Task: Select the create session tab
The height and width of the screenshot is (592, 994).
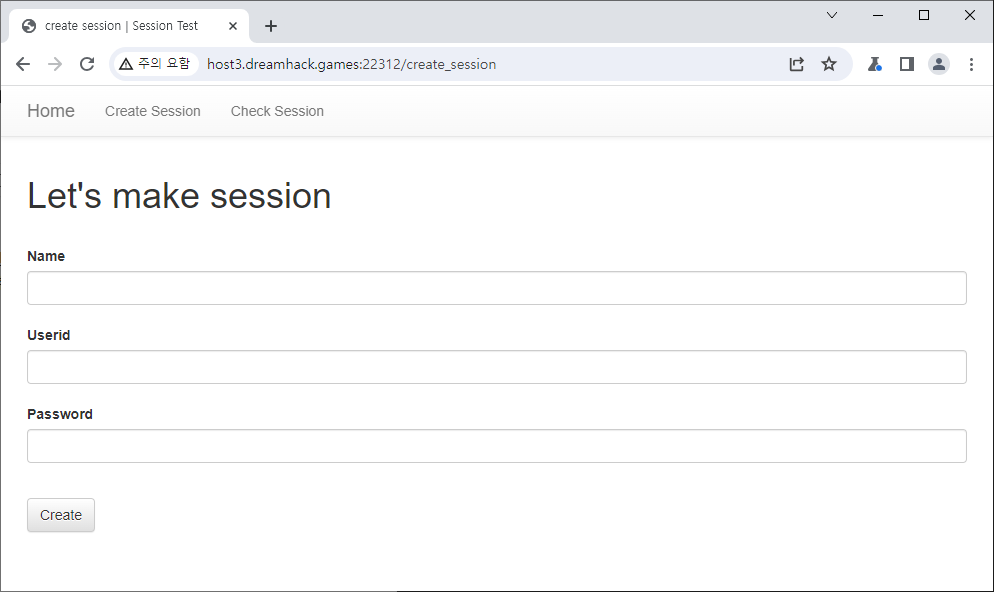Action: [120, 26]
